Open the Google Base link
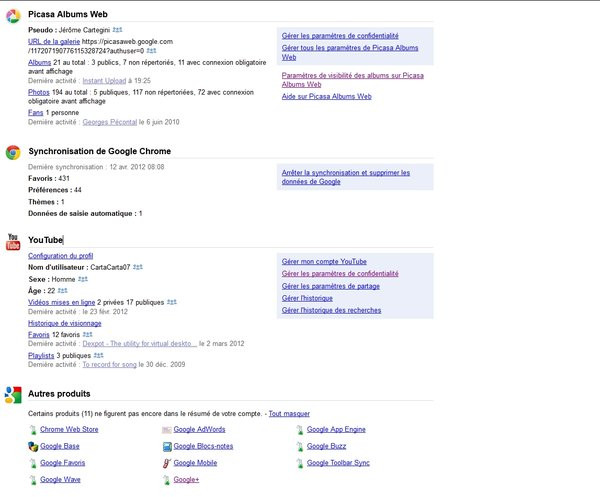 click(60, 446)
